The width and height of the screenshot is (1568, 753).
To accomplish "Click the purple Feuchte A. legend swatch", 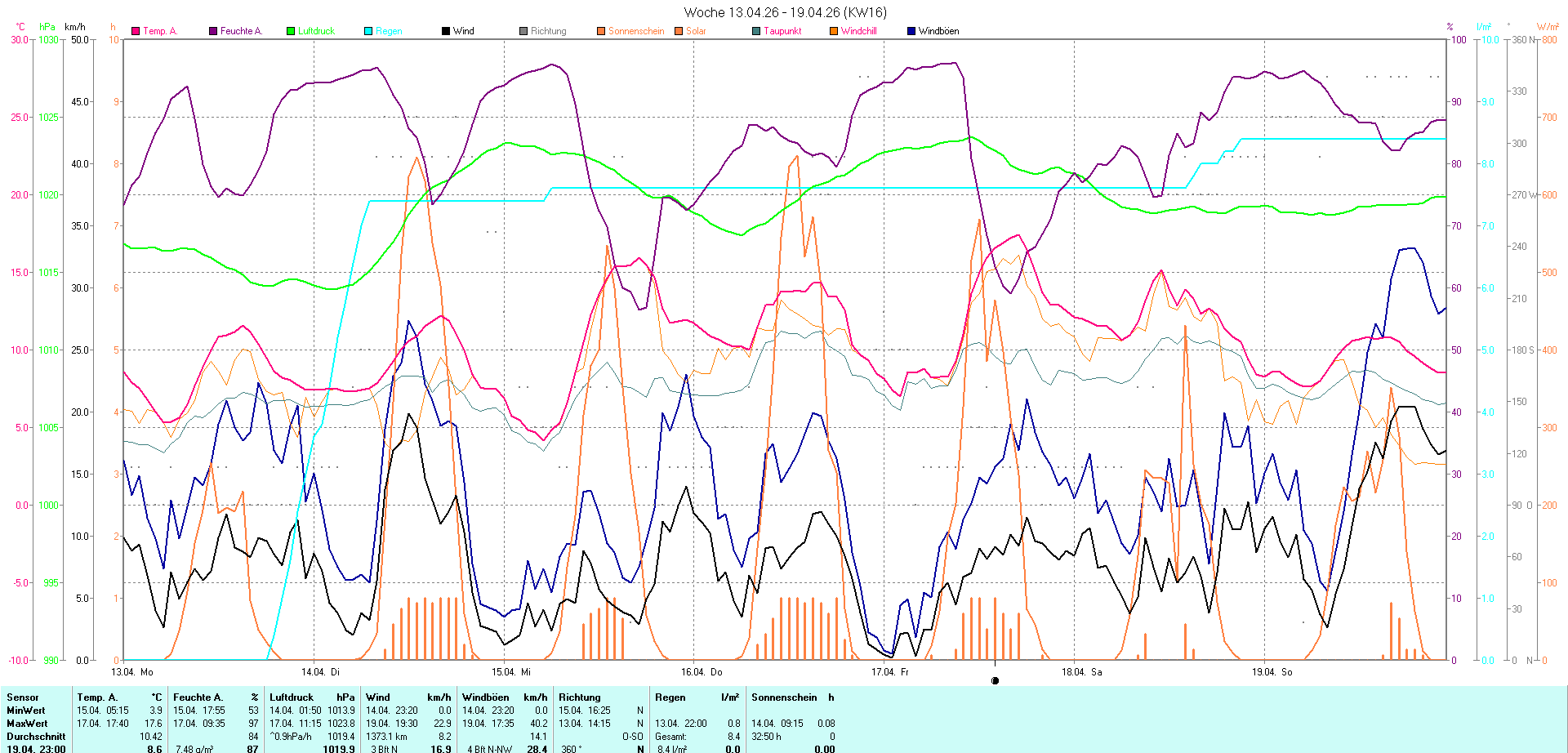I will tap(213, 31).
